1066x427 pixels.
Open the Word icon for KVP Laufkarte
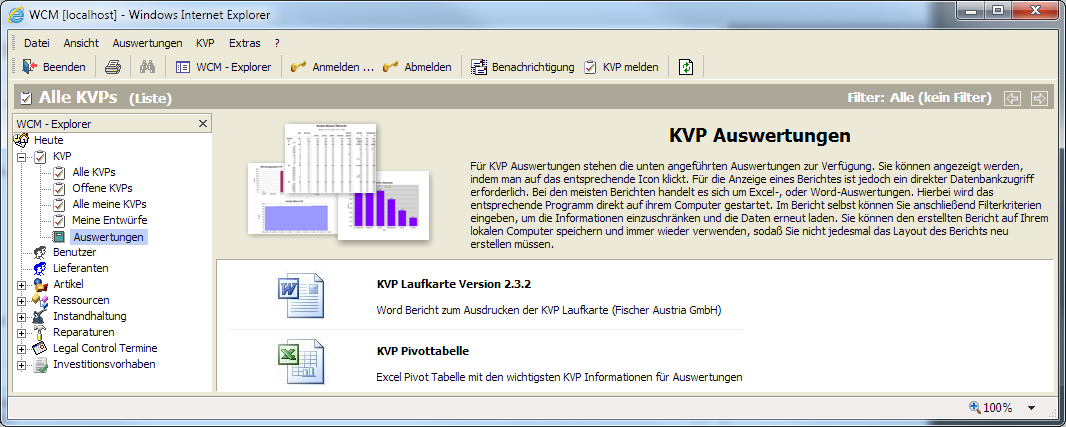click(297, 296)
